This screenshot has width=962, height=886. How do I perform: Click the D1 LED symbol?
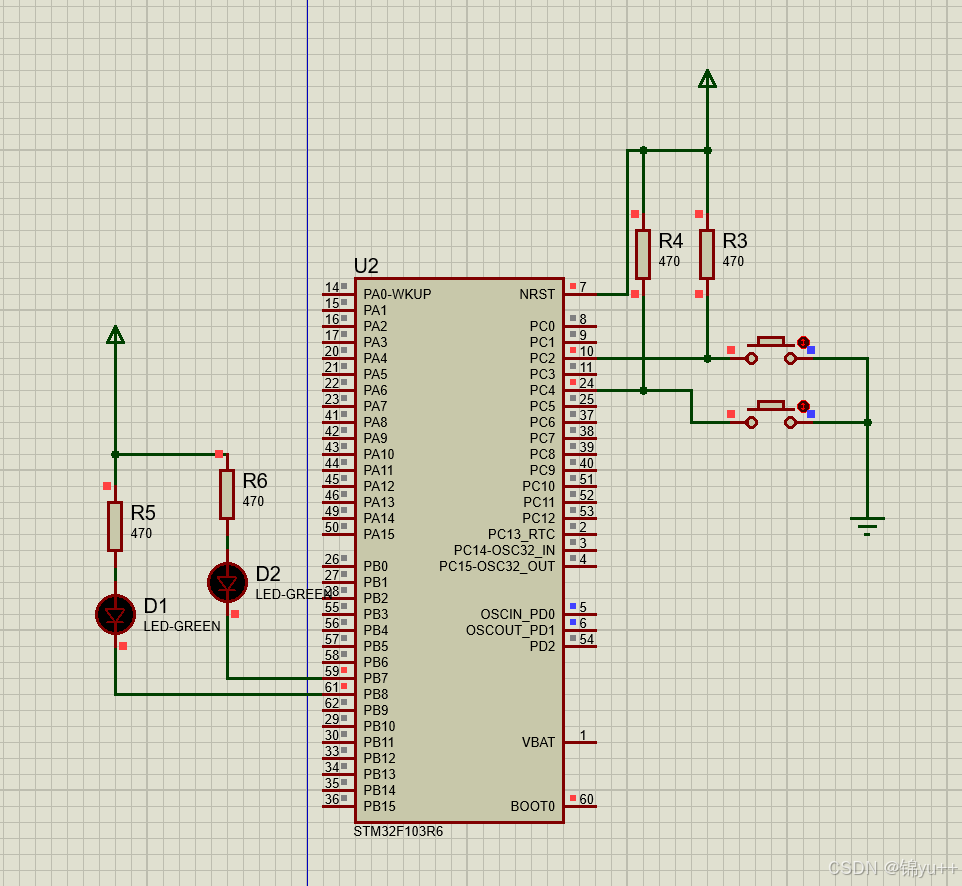click(x=115, y=614)
